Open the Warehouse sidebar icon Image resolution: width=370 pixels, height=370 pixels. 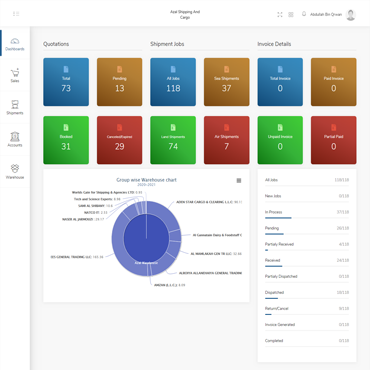tap(15, 168)
